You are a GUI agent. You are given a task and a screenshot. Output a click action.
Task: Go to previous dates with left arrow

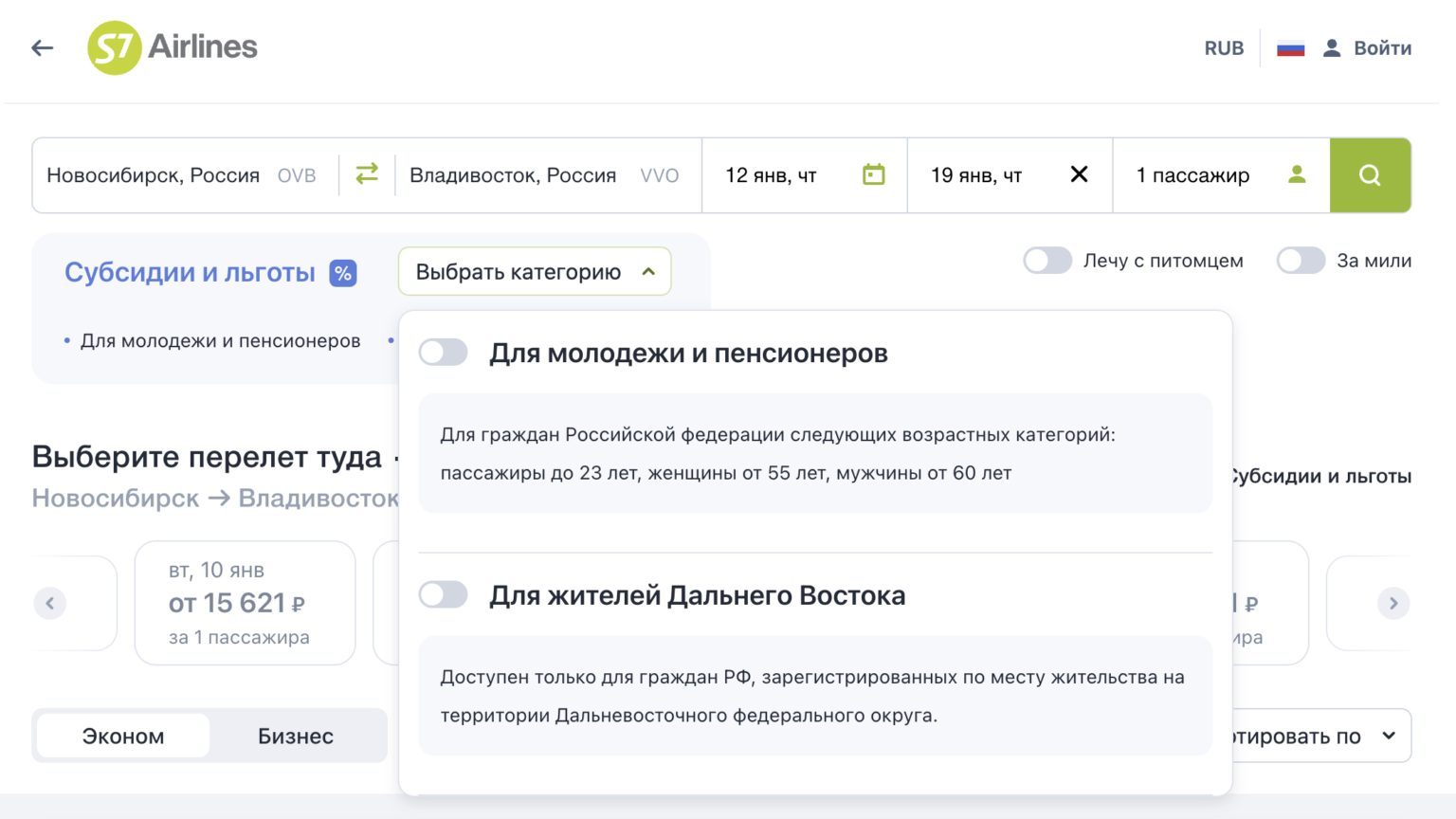50,603
